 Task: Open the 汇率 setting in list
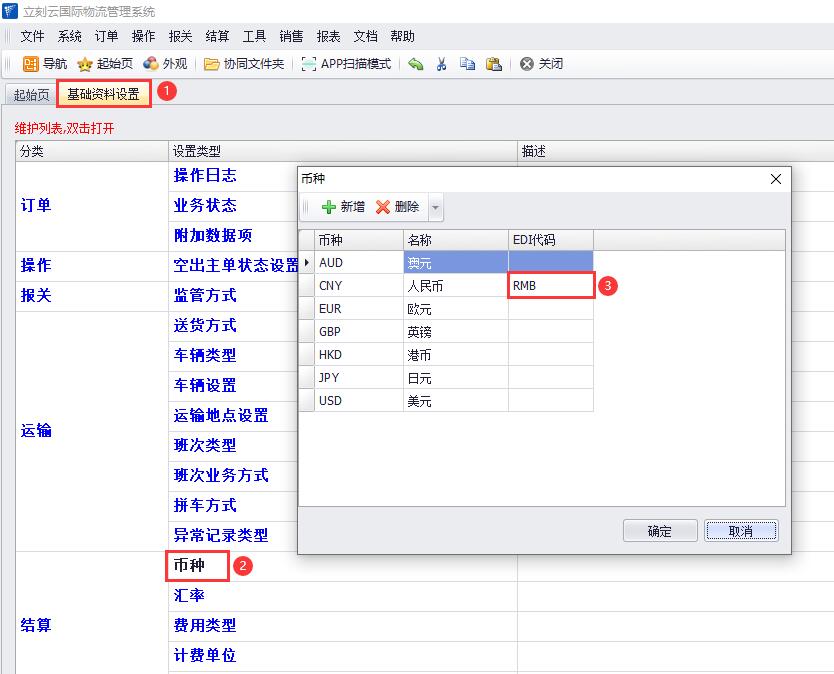(x=189, y=596)
